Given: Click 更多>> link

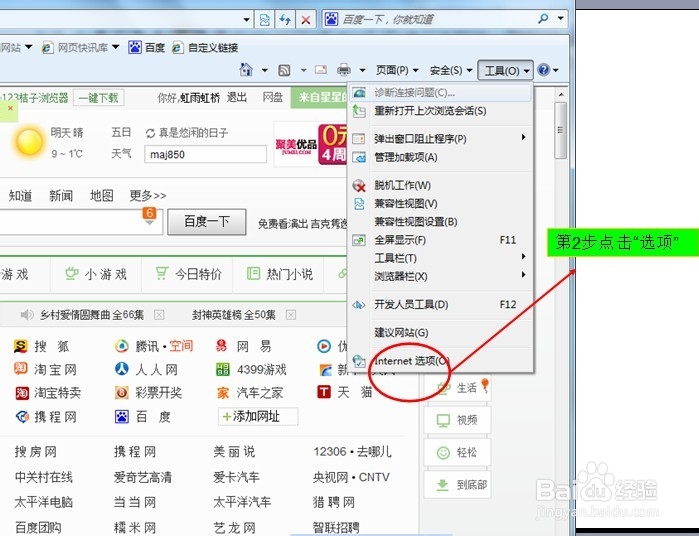Looking at the screenshot, I should click(x=148, y=195).
